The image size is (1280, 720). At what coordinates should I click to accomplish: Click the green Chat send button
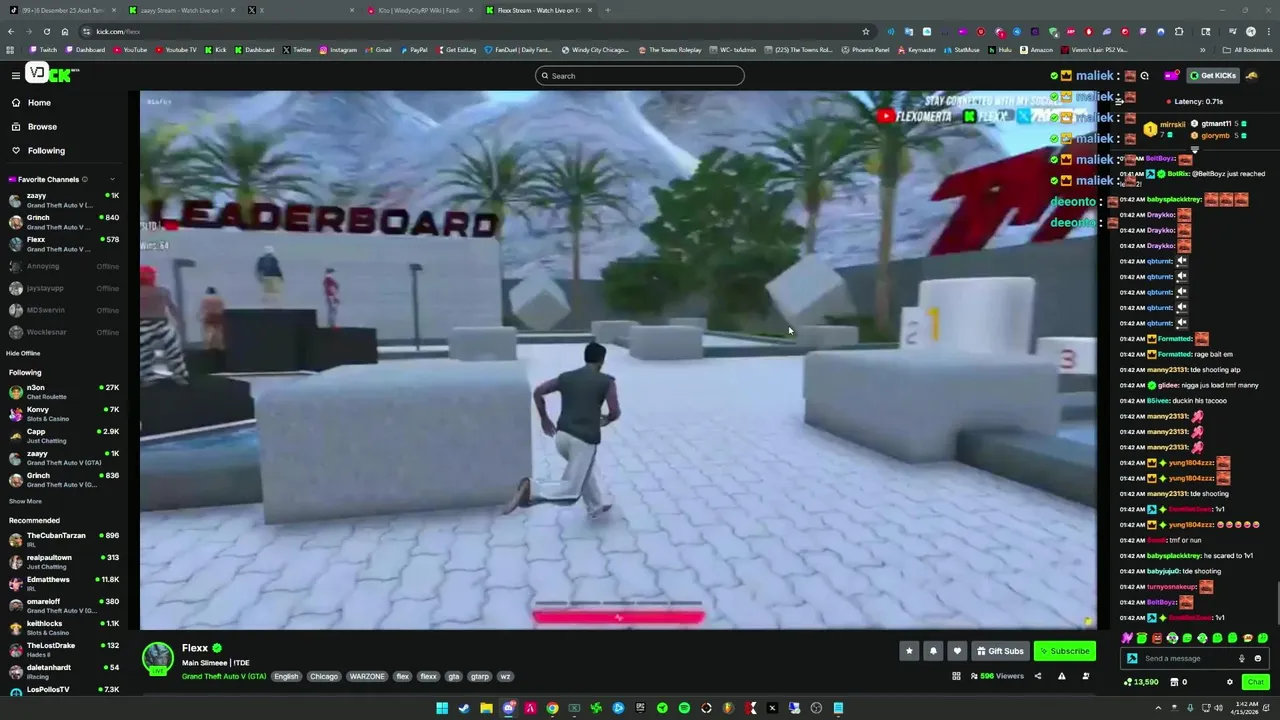1255,682
